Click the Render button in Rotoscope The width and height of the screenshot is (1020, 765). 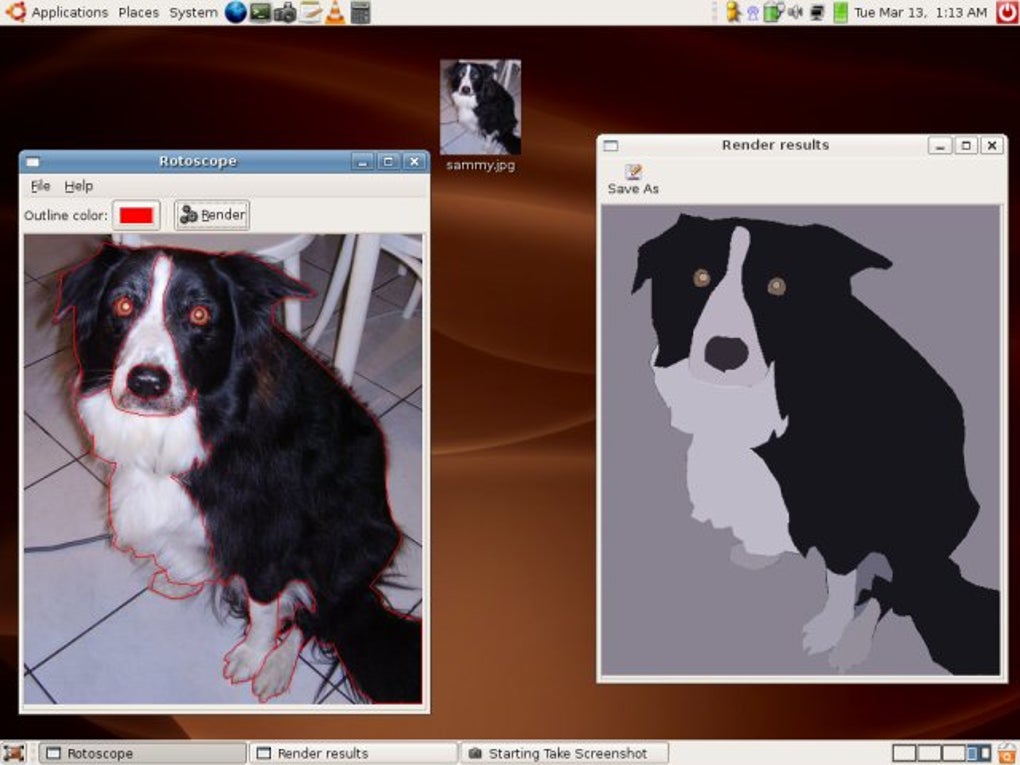(212, 215)
